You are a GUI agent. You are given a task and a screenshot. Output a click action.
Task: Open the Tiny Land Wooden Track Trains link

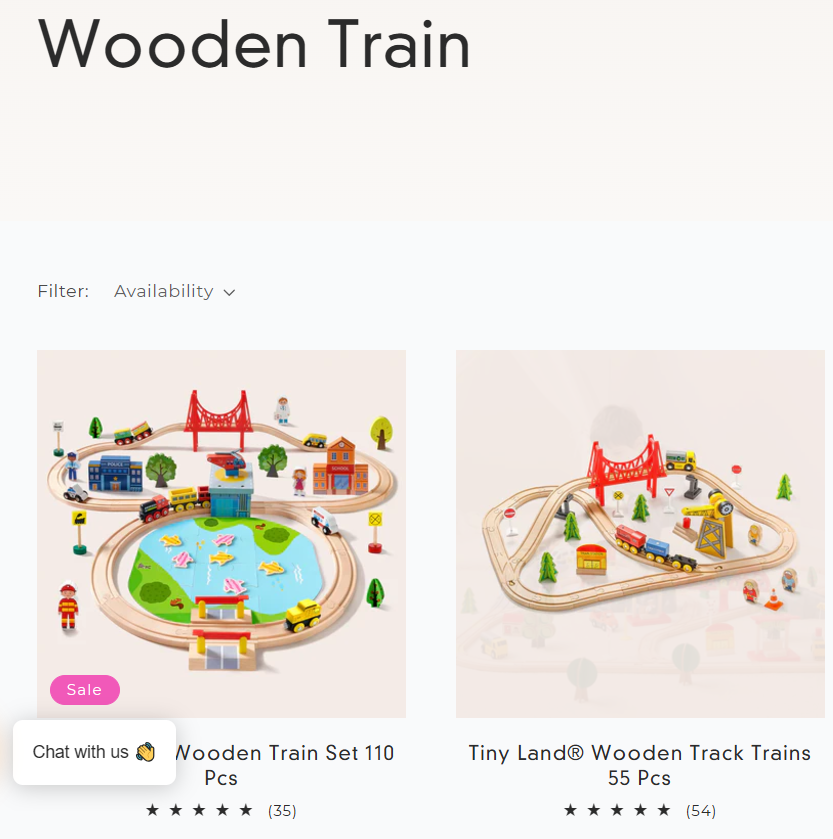639,765
